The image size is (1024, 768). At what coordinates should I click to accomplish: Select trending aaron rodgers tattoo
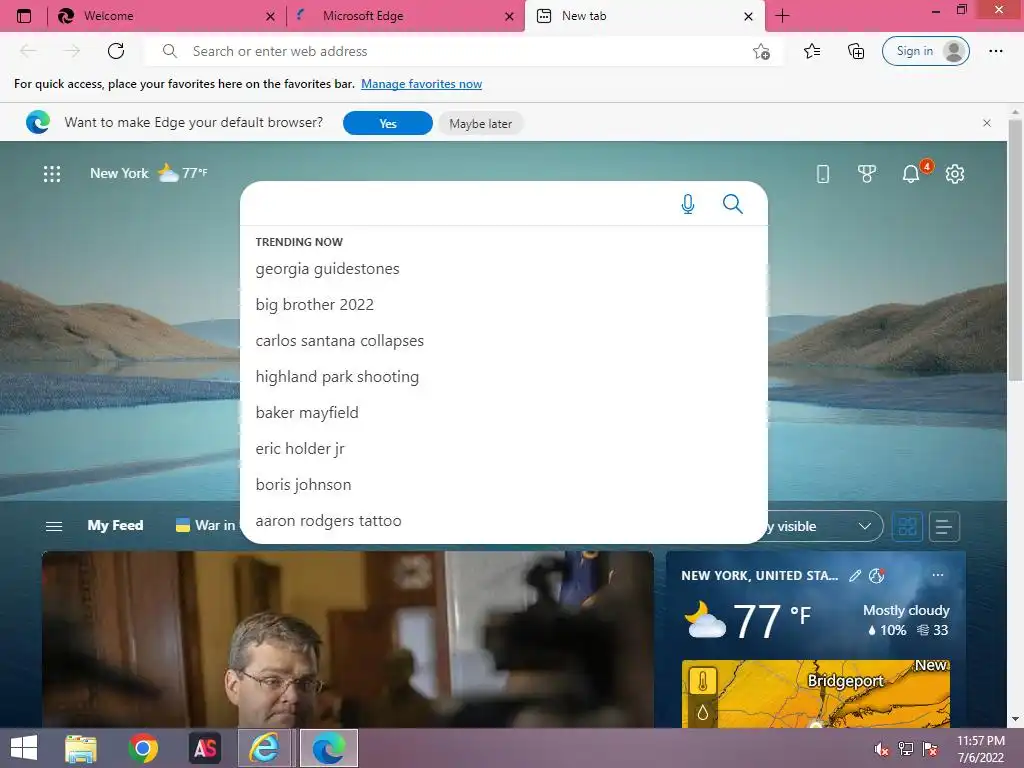coord(328,520)
